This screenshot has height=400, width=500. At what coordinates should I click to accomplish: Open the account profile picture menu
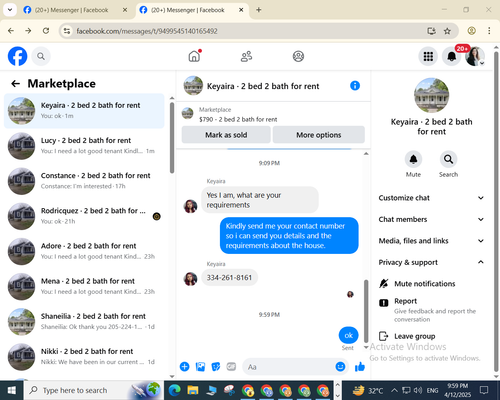475,56
